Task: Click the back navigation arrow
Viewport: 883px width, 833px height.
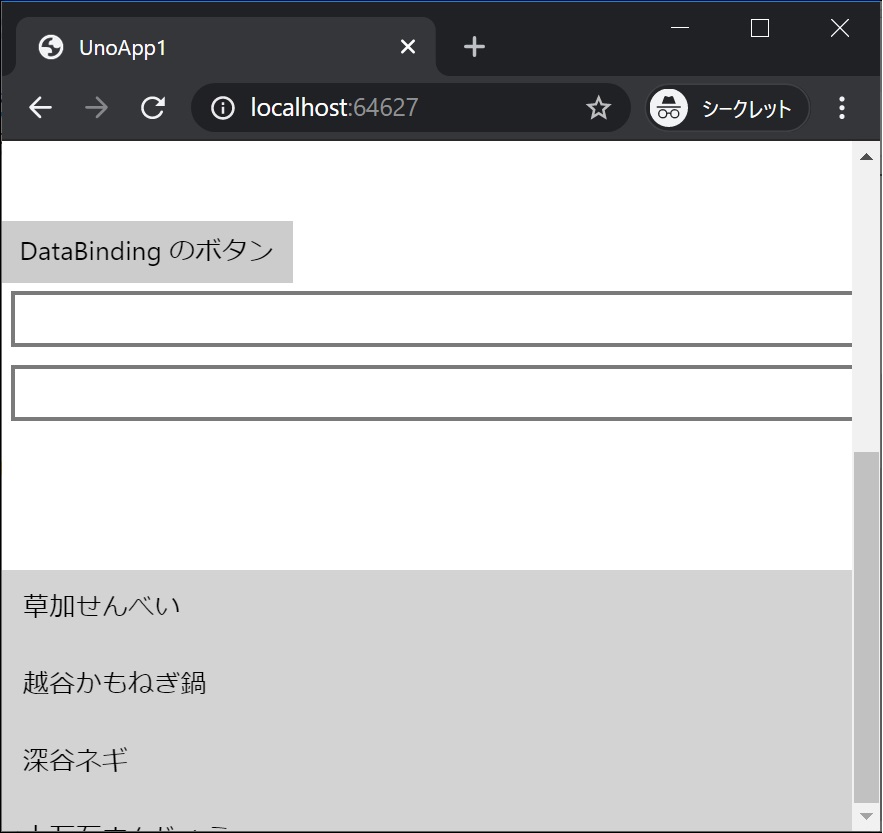Action: pyautogui.click(x=40, y=107)
